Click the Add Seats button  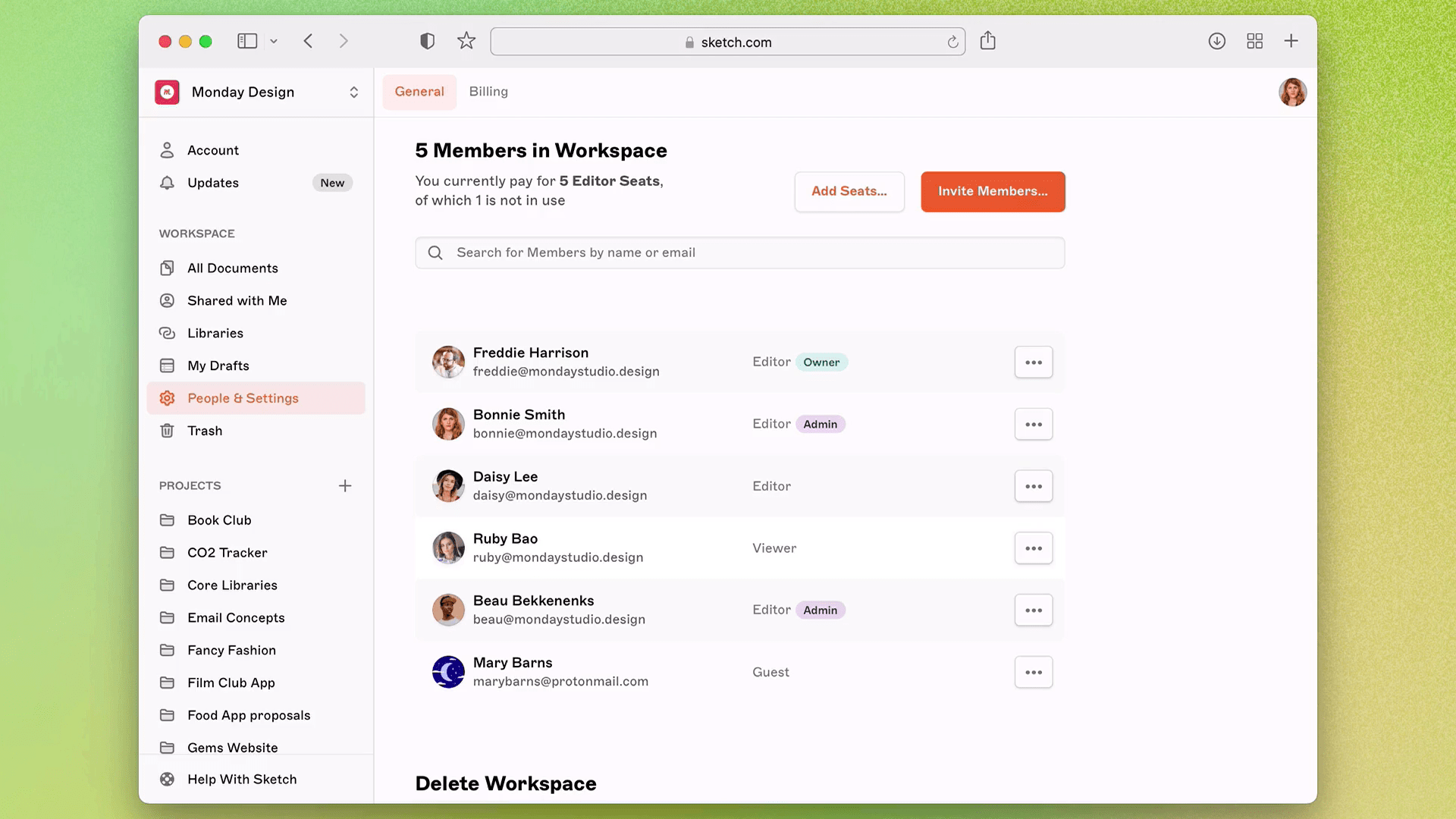(849, 191)
